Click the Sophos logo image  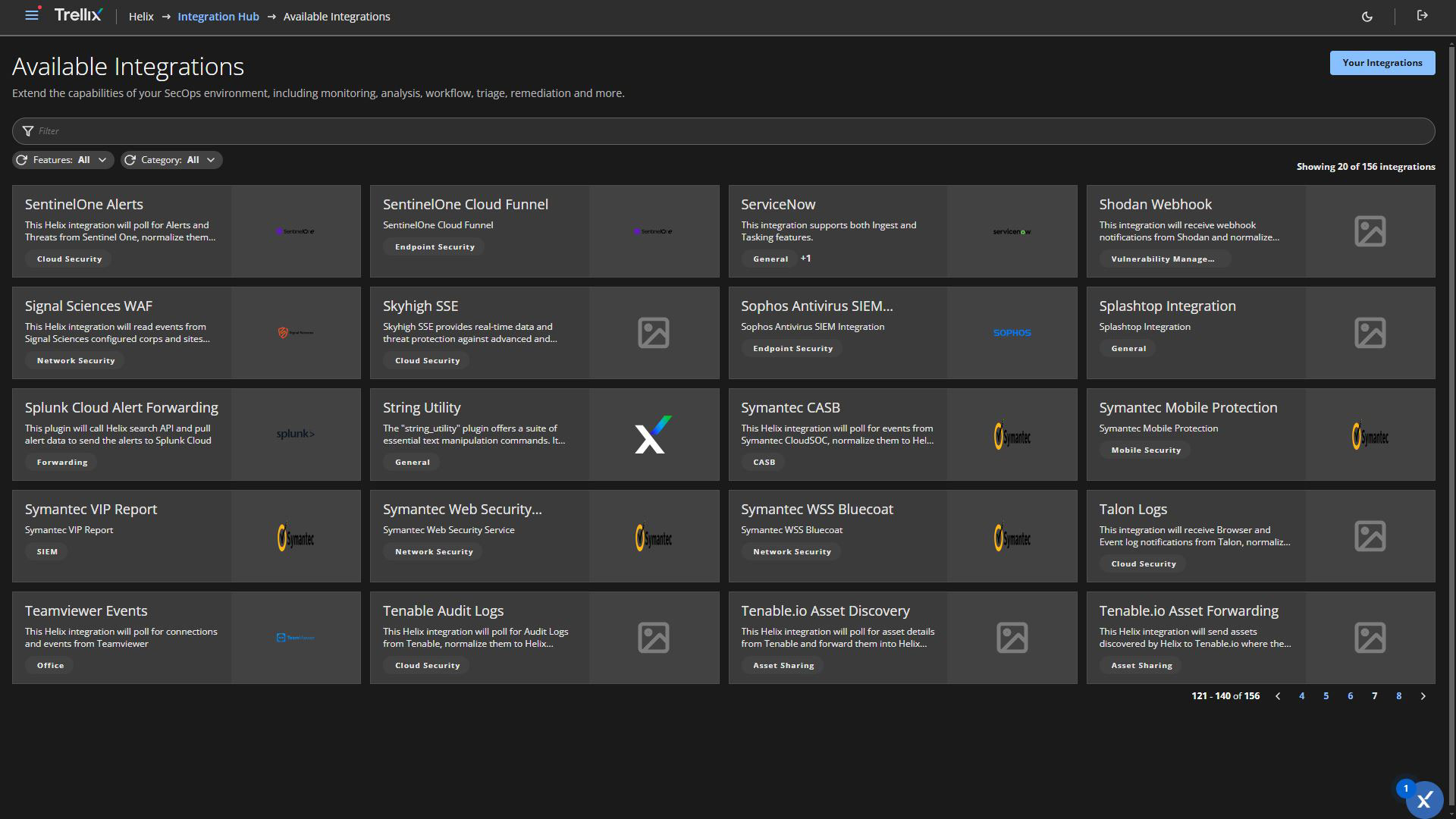coord(1012,333)
